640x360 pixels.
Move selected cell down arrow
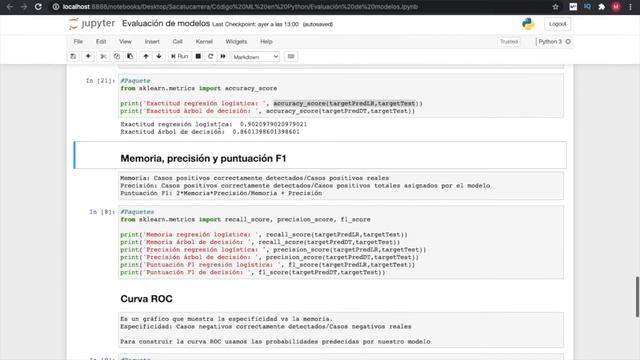click(159, 56)
